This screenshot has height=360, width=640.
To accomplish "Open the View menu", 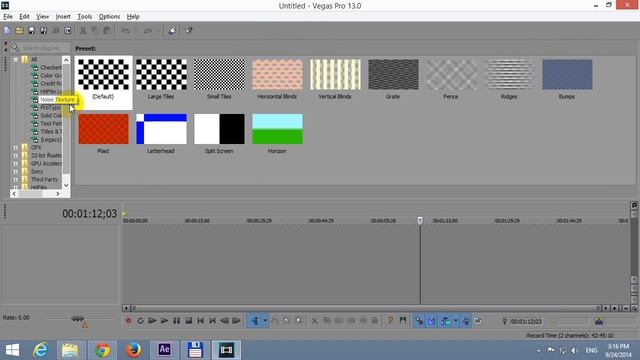I will [x=42, y=17].
